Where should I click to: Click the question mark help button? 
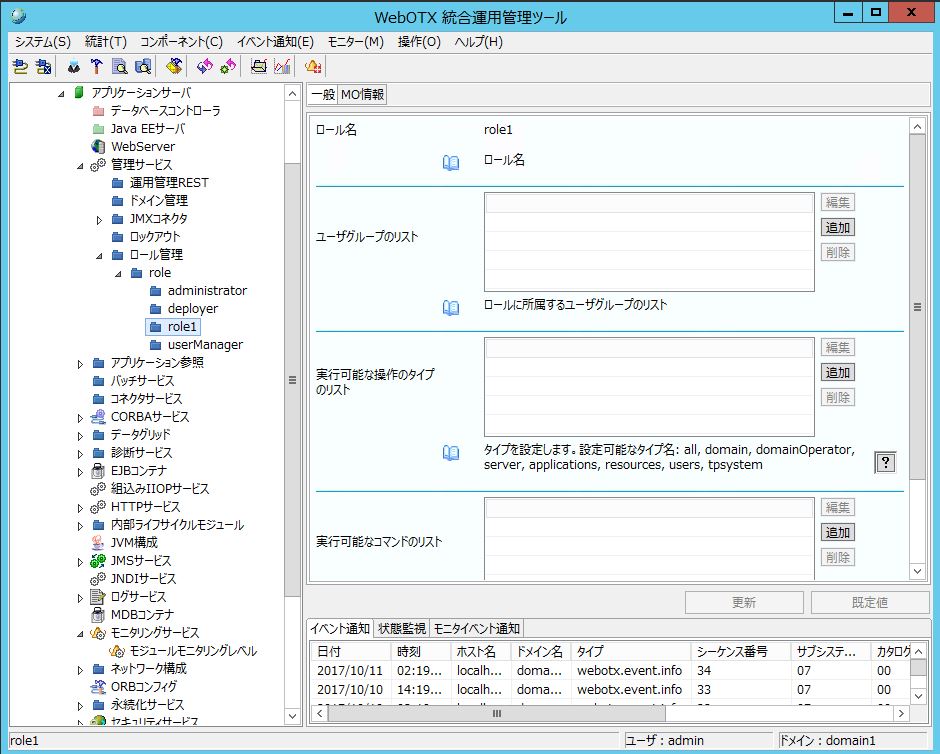(x=885, y=461)
